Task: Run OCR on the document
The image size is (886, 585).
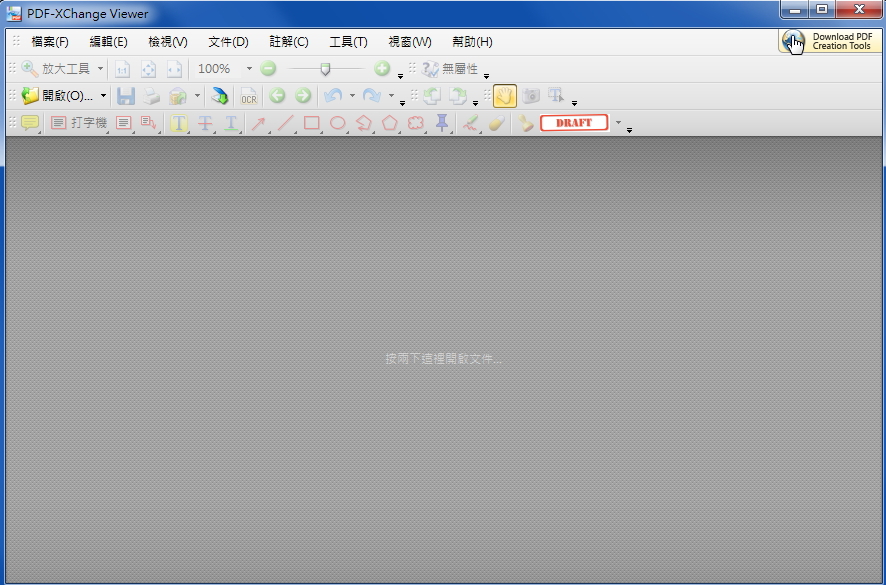Action: [x=249, y=96]
